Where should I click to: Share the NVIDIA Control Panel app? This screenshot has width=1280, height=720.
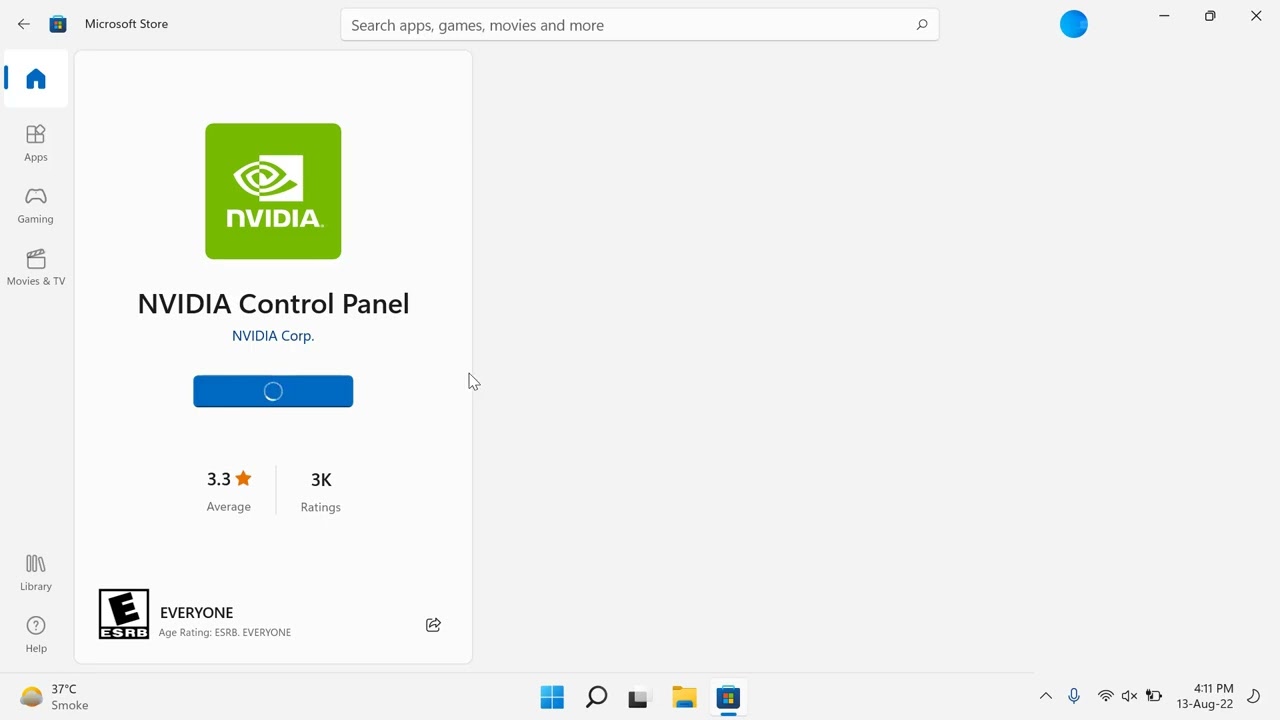pos(433,625)
